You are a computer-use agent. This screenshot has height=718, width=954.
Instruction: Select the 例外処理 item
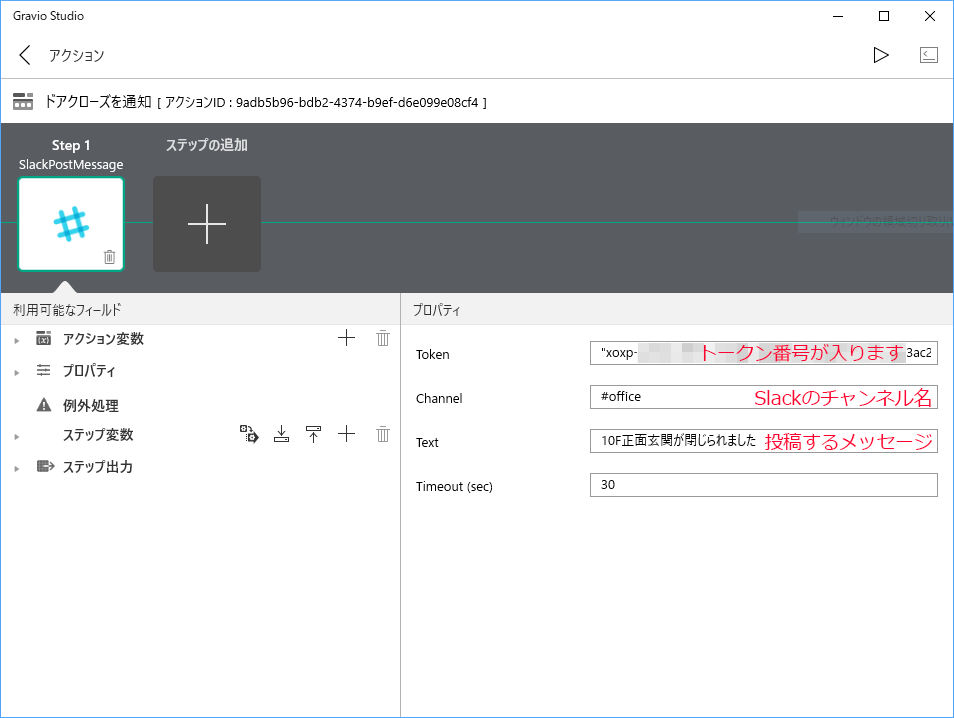[x=90, y=405]
